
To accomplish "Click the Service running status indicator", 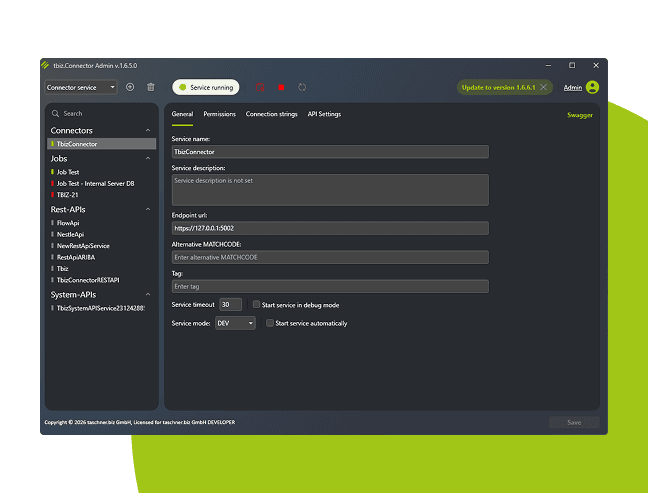I will click(206, 87).
